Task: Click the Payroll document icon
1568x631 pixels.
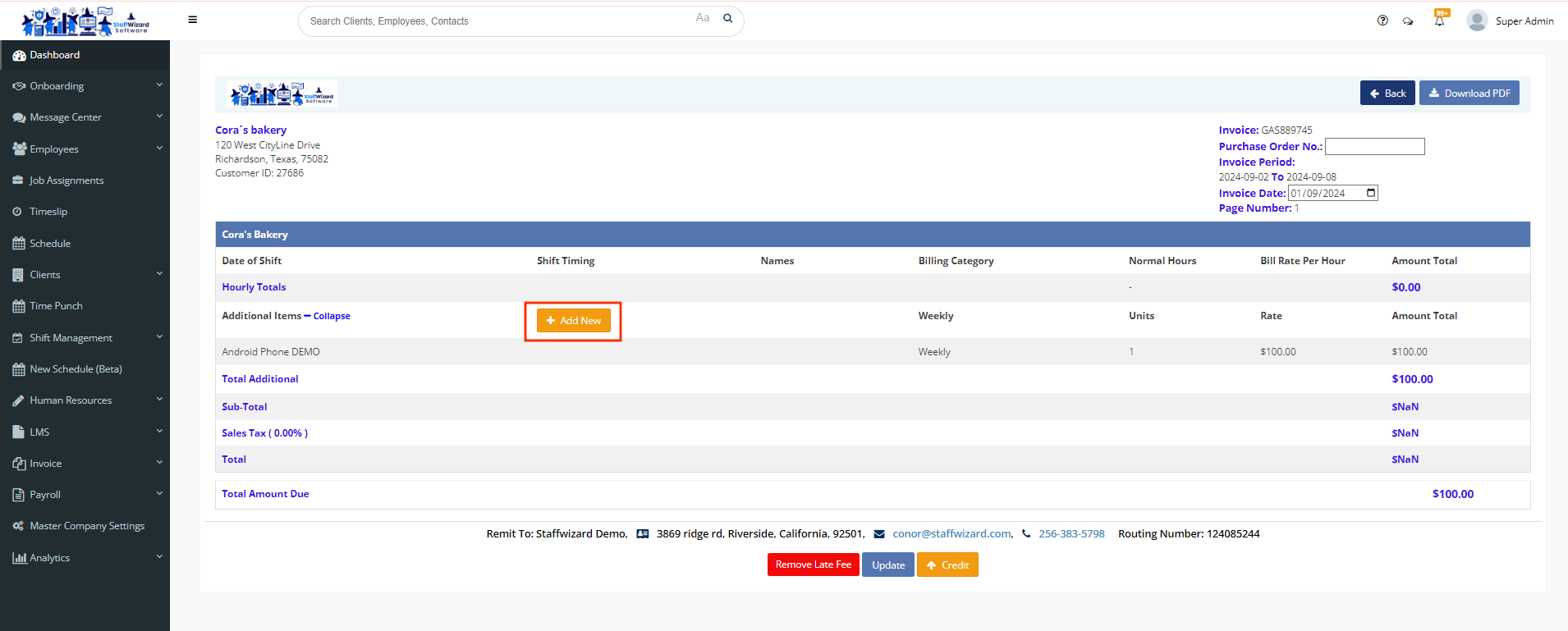Action: pos(18,495)
